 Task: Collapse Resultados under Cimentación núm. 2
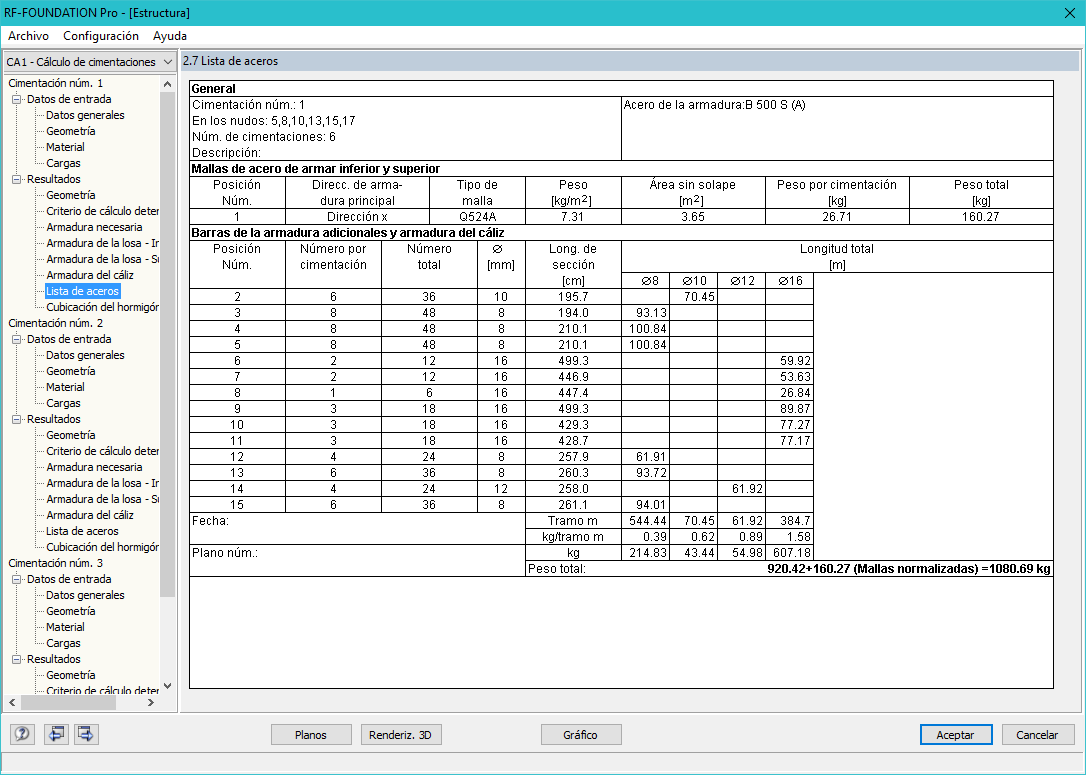pos(17,419)
